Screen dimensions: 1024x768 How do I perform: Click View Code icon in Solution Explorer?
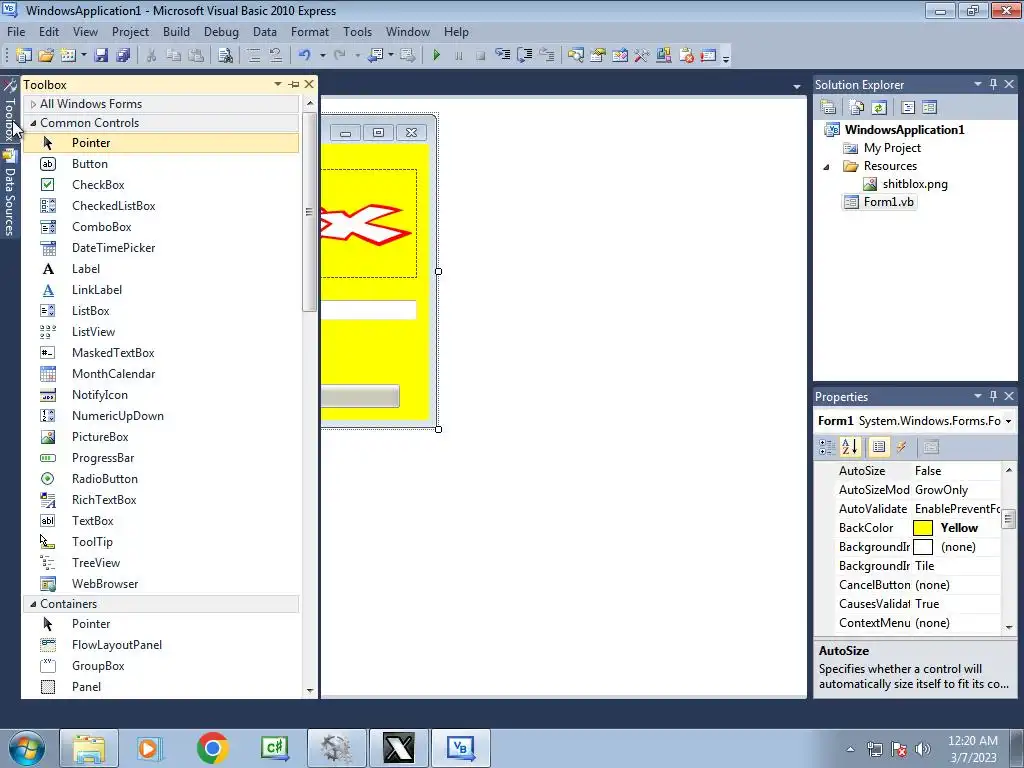(908, 107)
